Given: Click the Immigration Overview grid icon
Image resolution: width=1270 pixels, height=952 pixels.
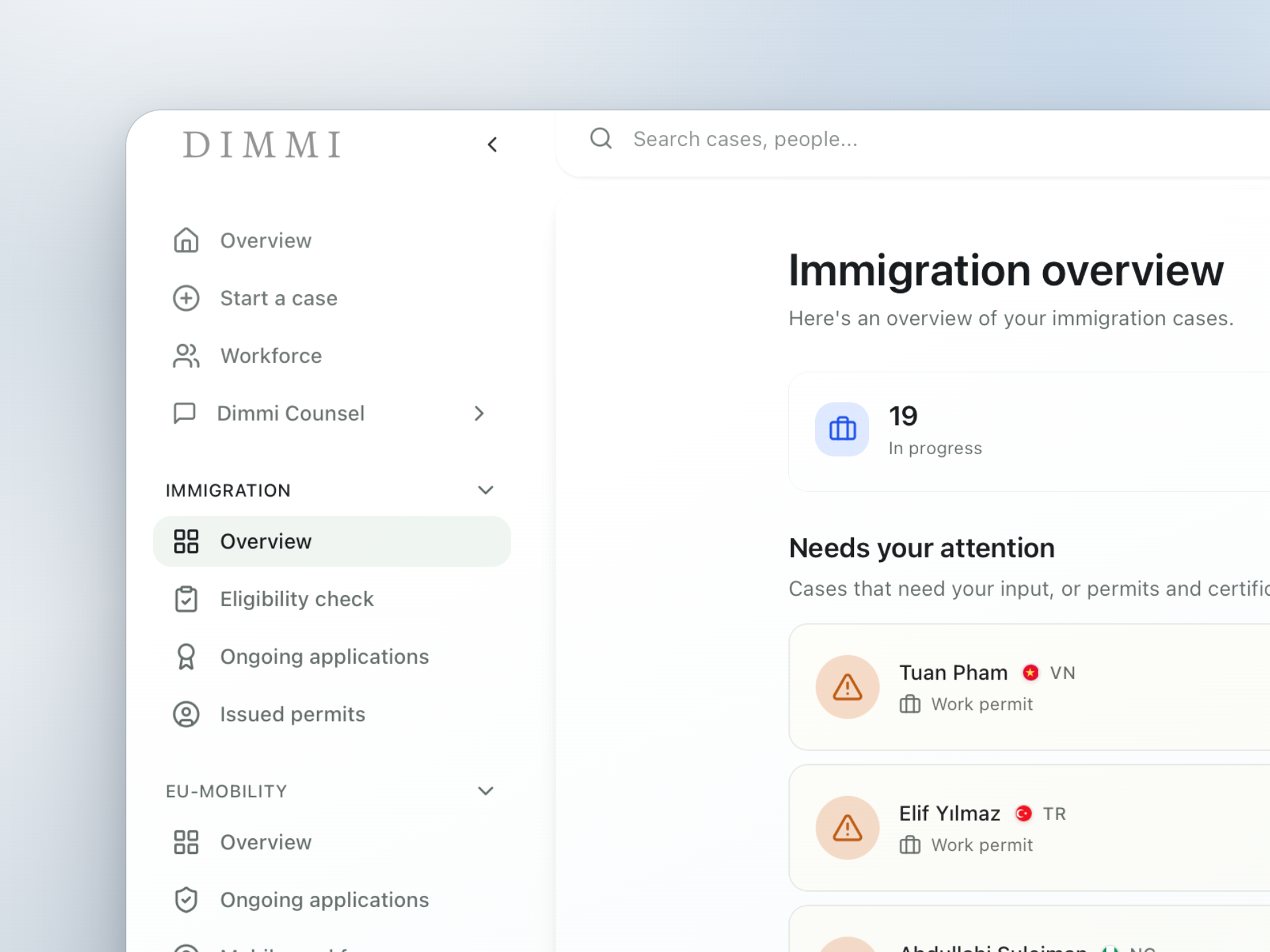Looking at the screenshot, I should [x=186, y=541].
